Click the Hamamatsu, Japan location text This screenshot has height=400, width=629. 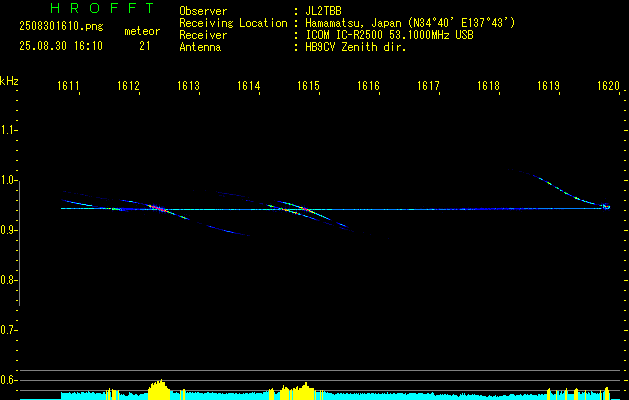tap(410, 23)
